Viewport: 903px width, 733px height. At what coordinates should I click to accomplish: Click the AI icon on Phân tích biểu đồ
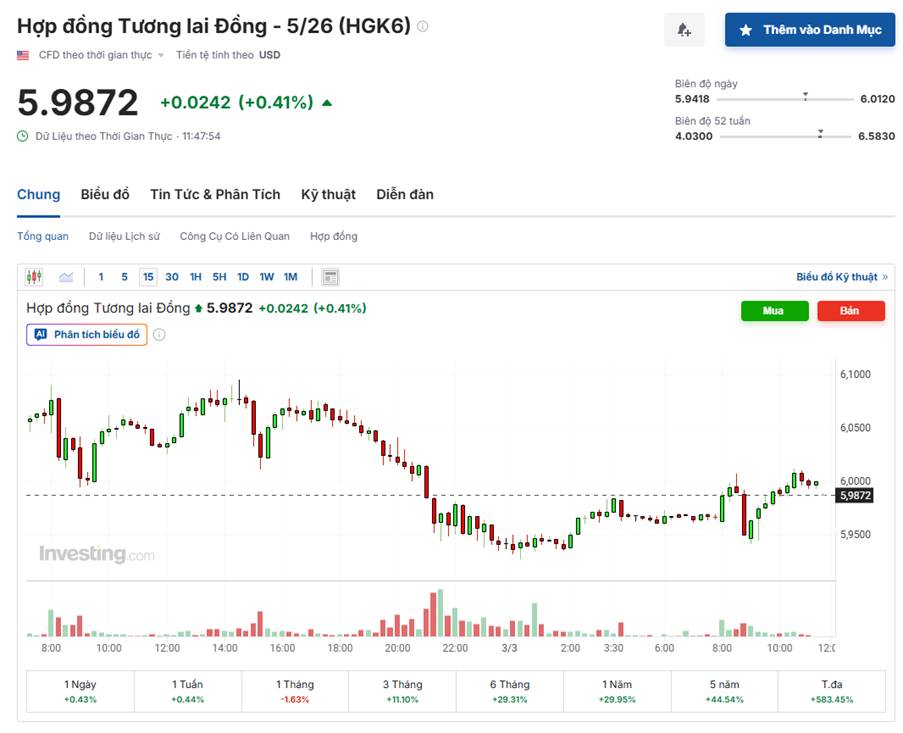pyautogui.click(x=40, y=335)
